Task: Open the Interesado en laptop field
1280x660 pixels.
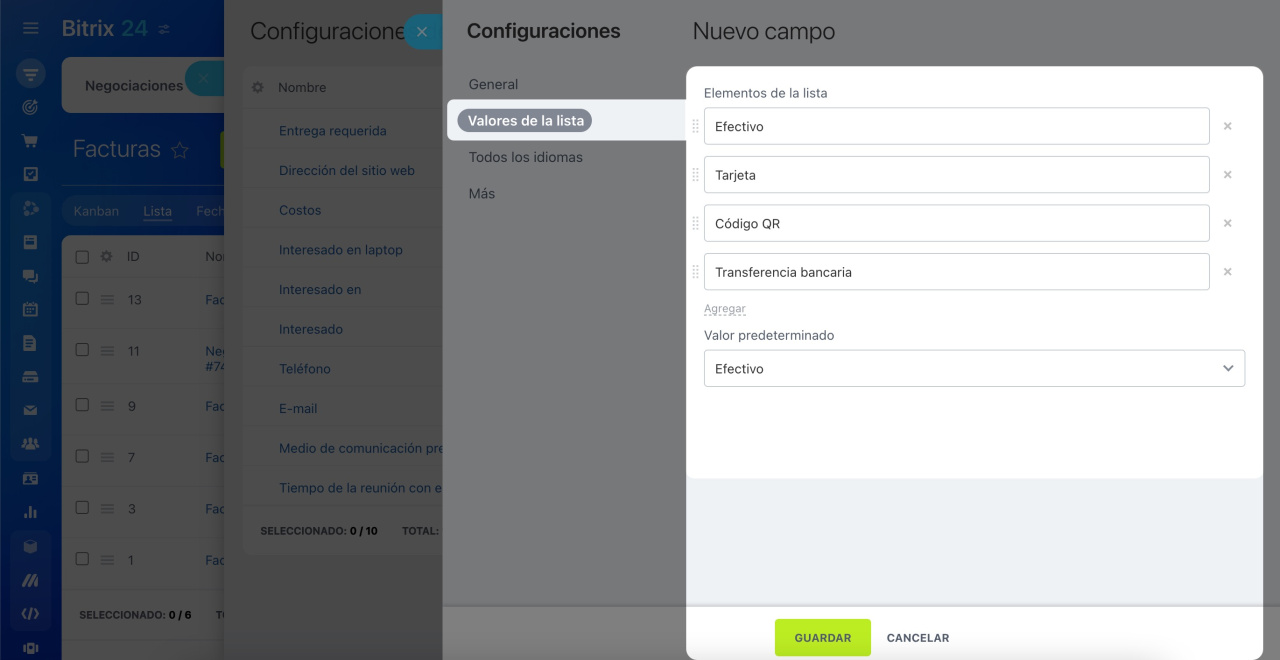Action: click(341, 250)
